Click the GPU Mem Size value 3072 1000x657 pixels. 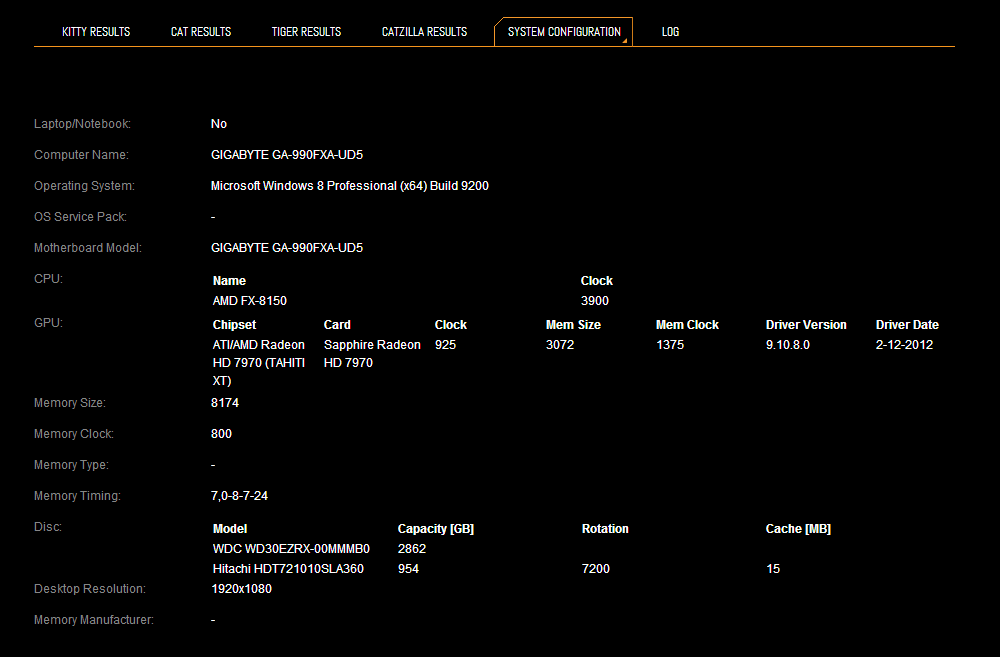[x=560, y=345]
